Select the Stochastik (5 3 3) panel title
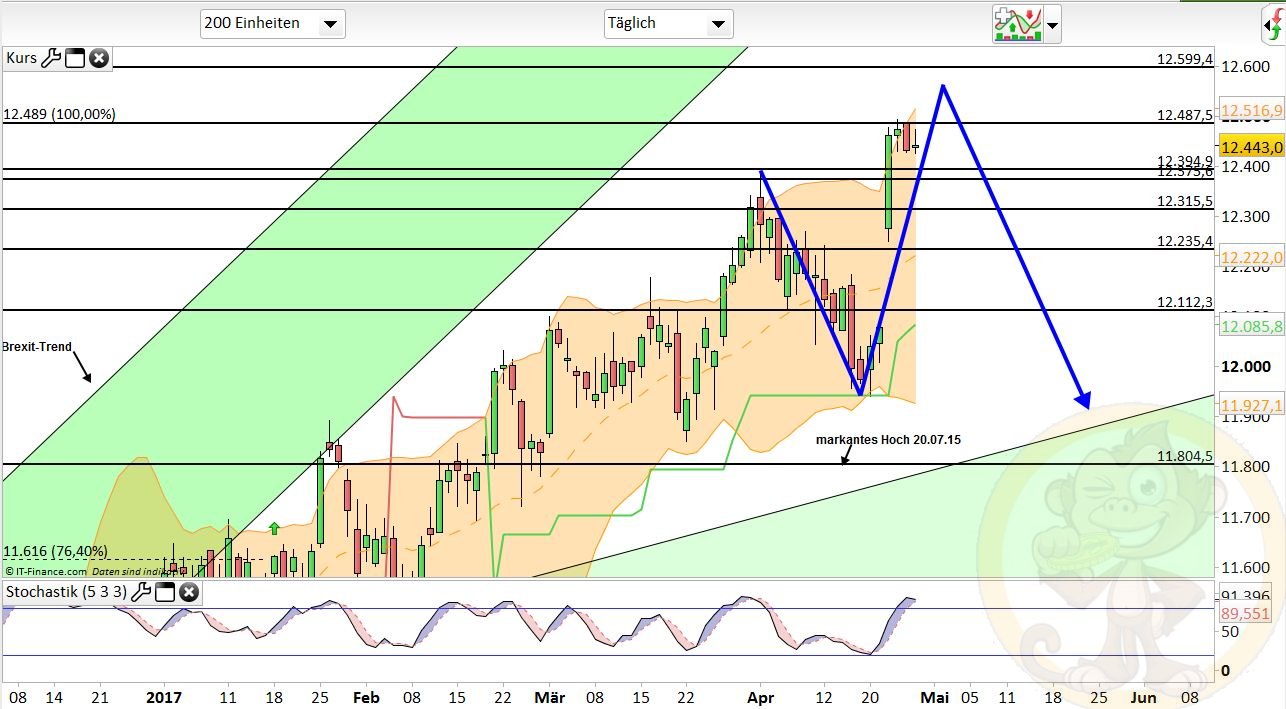This screenshot has width=1286, height=709. [x=63, y=592]
